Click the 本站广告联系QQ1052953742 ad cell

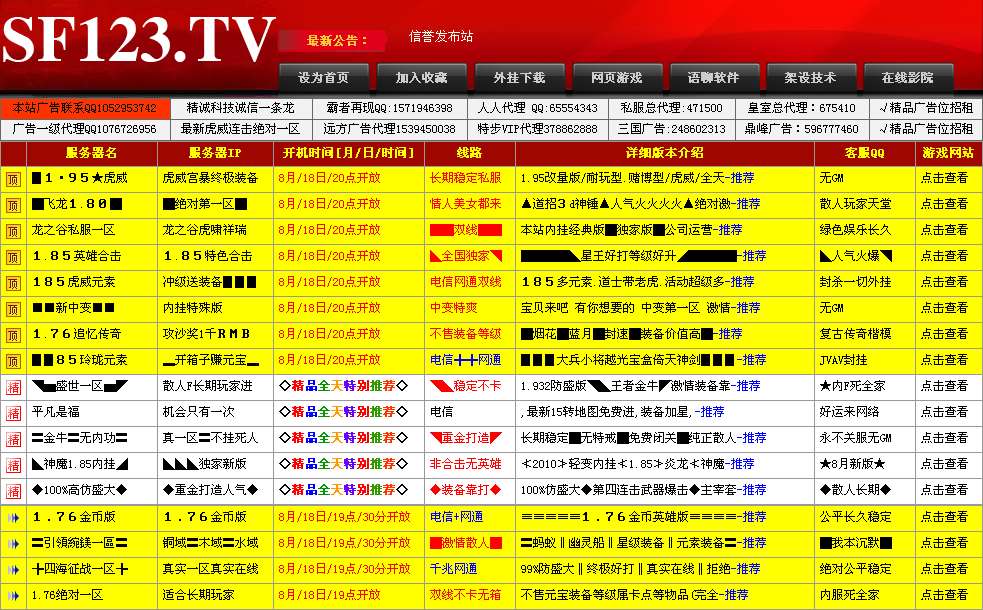point(84,108)
